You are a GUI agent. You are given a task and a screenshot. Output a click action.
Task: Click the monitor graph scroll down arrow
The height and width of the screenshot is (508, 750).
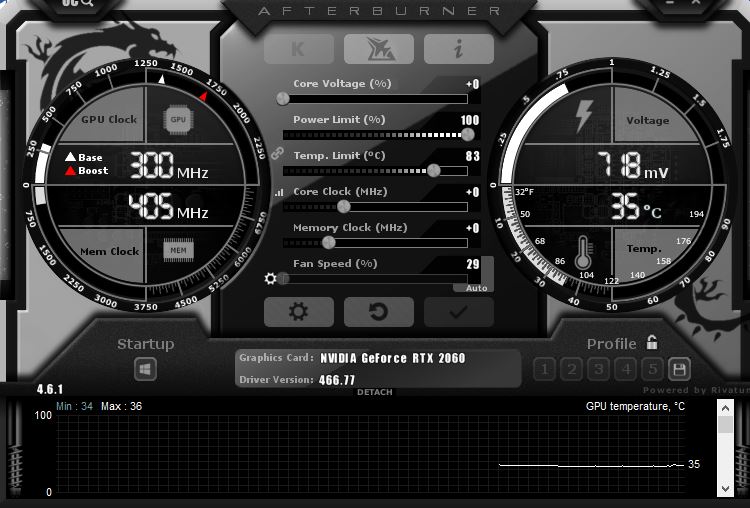coord(725,488)
